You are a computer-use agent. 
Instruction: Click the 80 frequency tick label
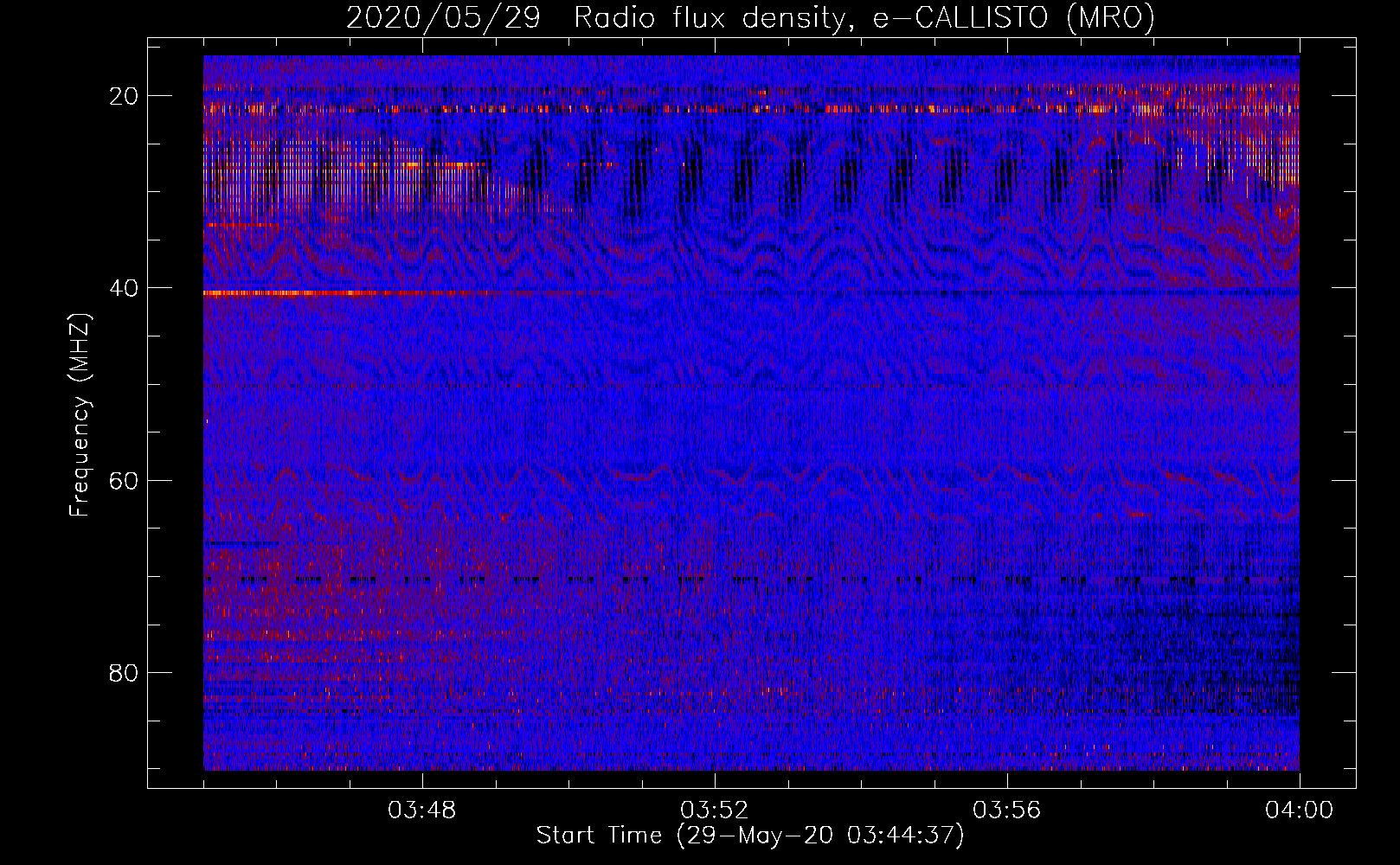(124, 672)
